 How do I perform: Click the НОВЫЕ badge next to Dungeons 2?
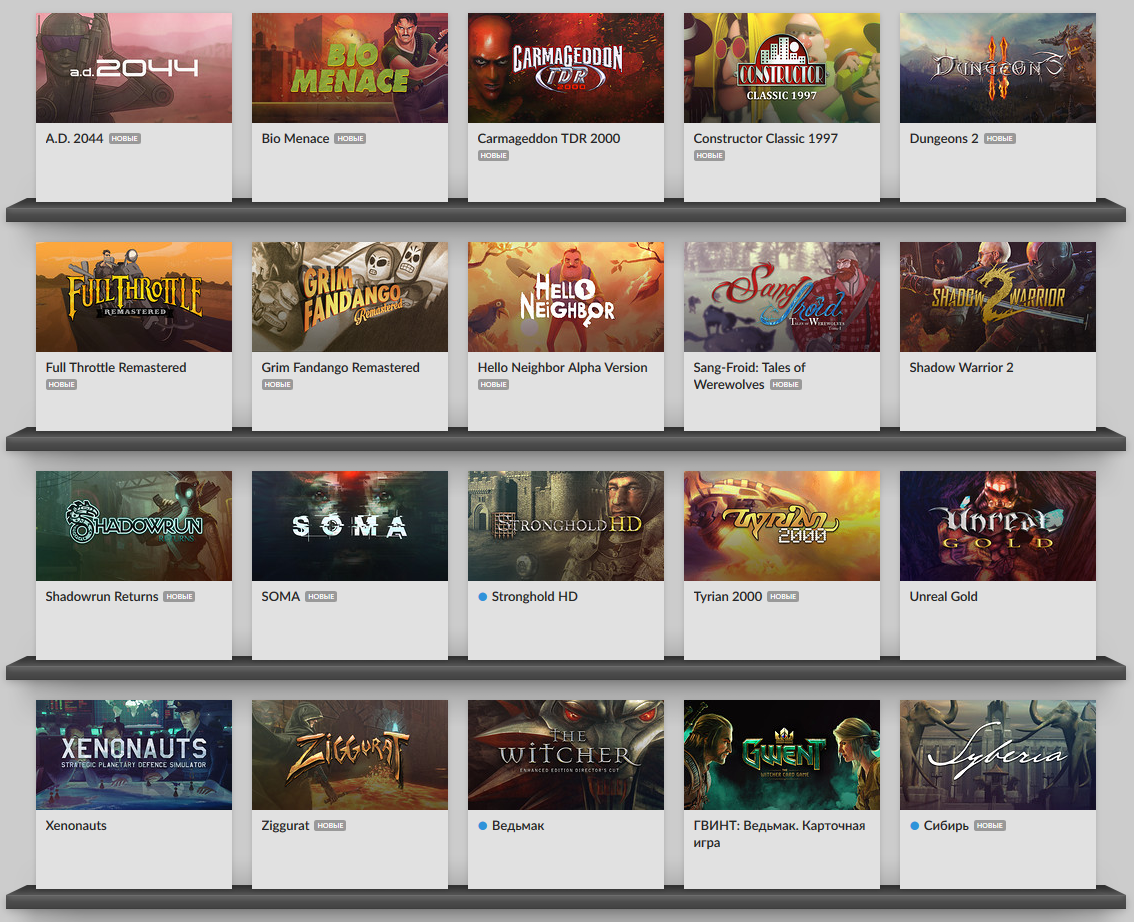999,138
